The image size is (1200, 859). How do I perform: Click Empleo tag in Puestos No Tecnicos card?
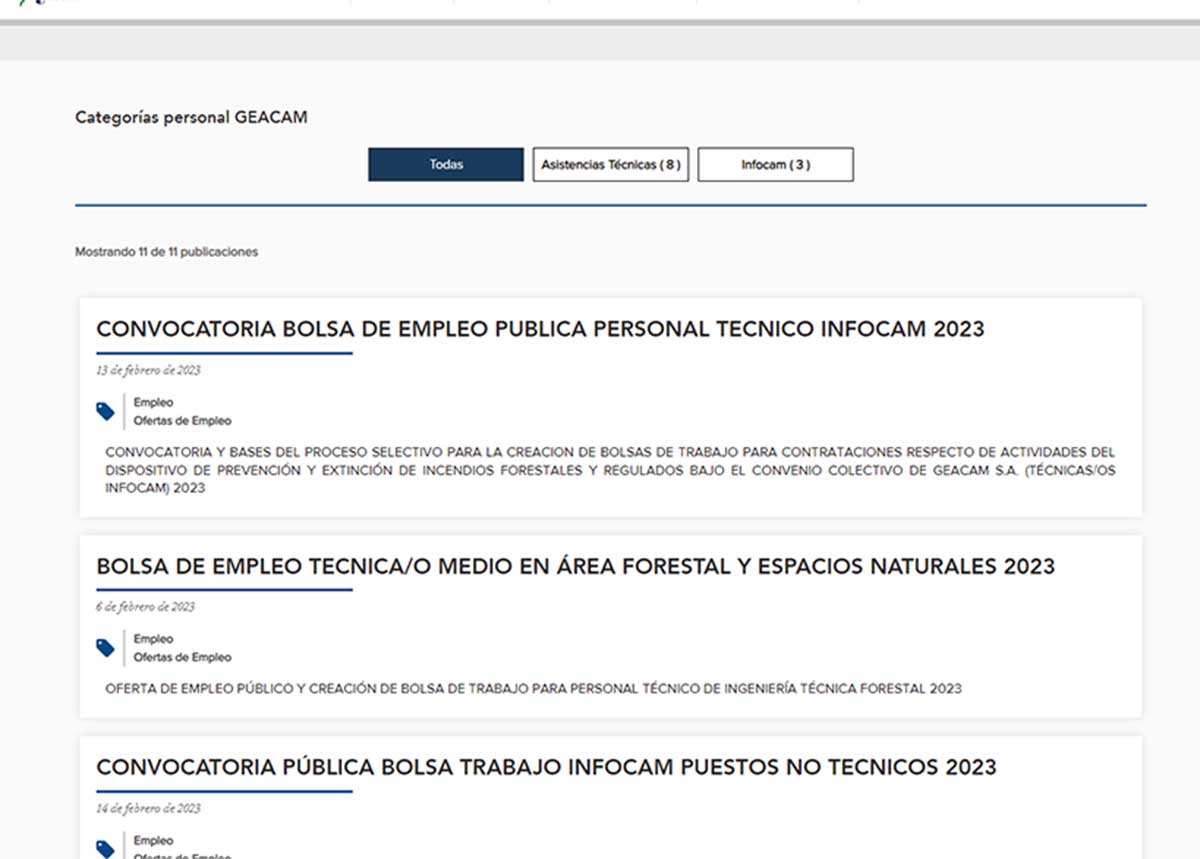tap(153, 841)
